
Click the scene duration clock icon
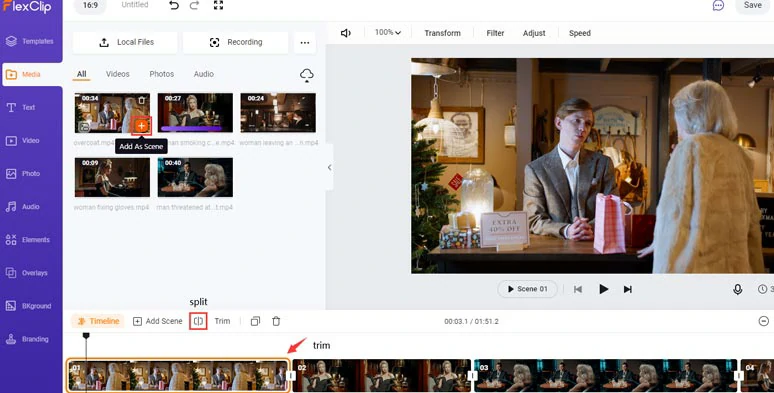[763, 289]
